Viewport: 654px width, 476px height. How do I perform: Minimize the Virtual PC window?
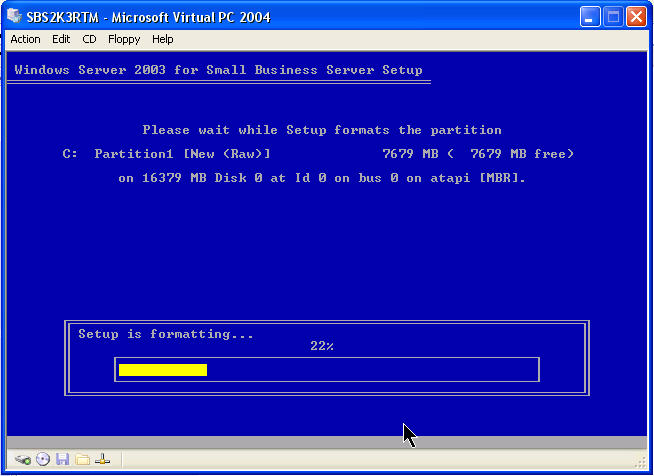589,18
